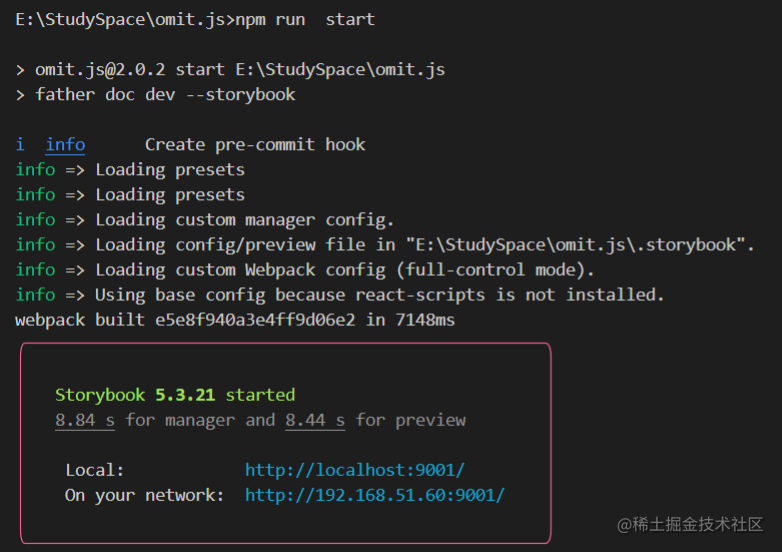This screenshot has height=552, width=782.
Task: Click the 'On your network:' label
Action: (145, 495)
